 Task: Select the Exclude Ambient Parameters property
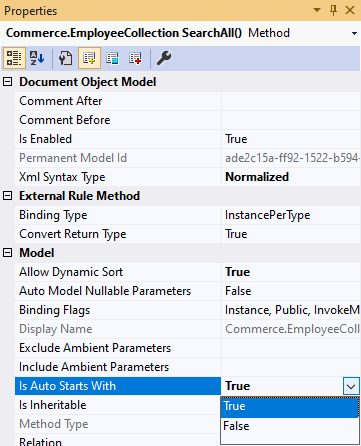click(118, 348)
